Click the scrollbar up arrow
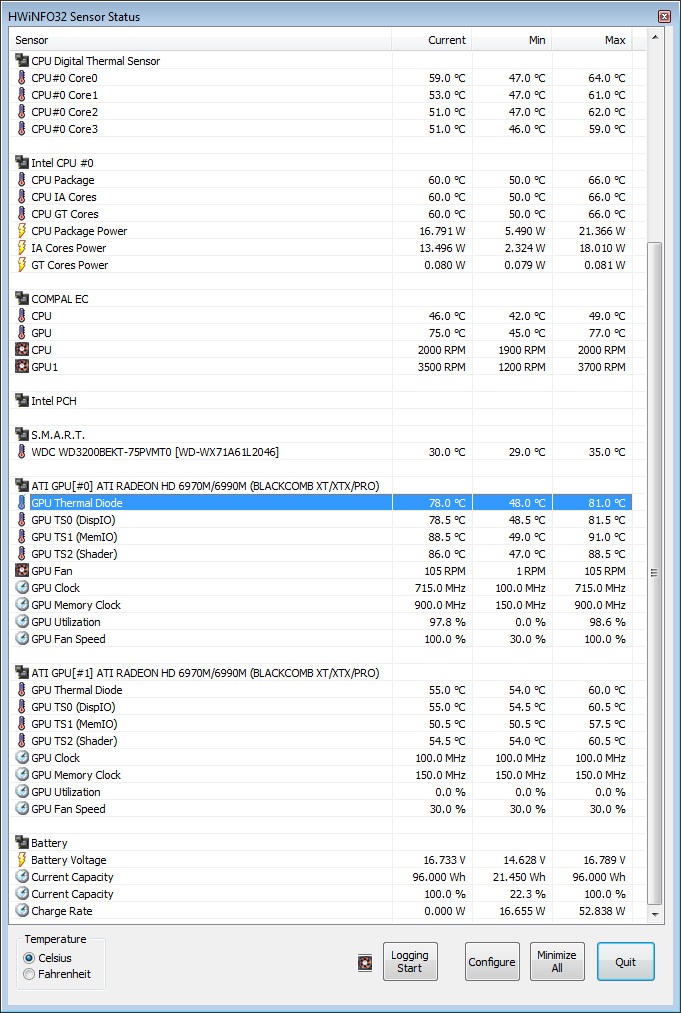 655,38
